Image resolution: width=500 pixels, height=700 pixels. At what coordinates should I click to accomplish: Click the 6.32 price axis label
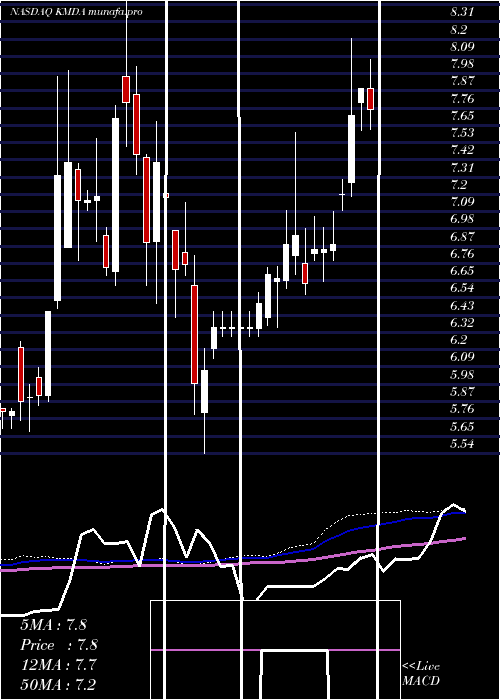pos(462,322)
